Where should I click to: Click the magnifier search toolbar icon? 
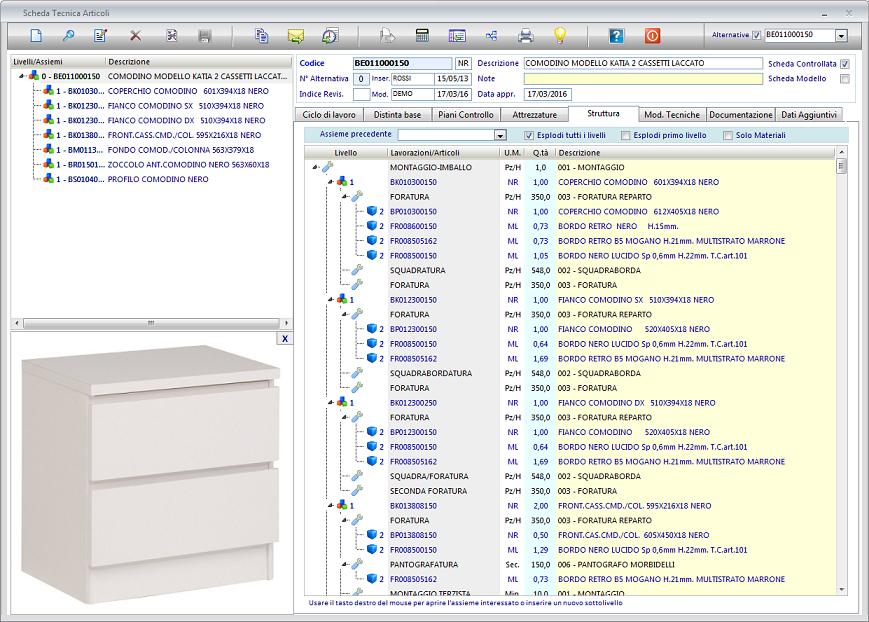(x=68, y=36)
